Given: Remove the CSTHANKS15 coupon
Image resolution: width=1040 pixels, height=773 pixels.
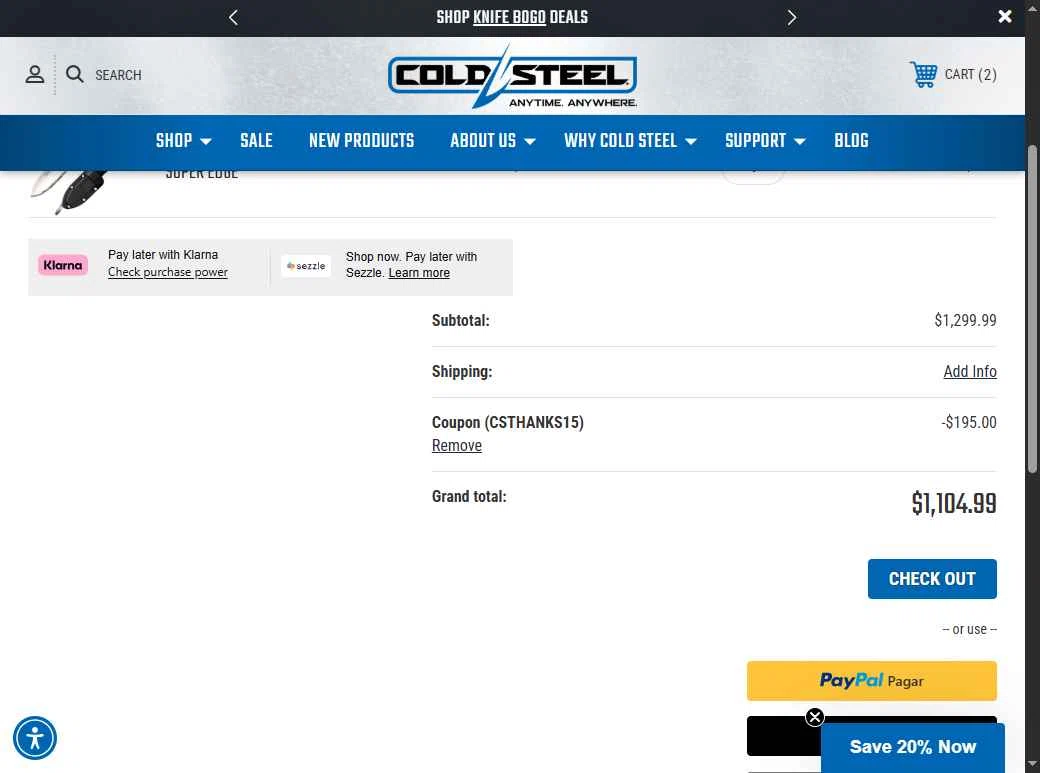Looking at the screenshot, I should coord(456,445).
